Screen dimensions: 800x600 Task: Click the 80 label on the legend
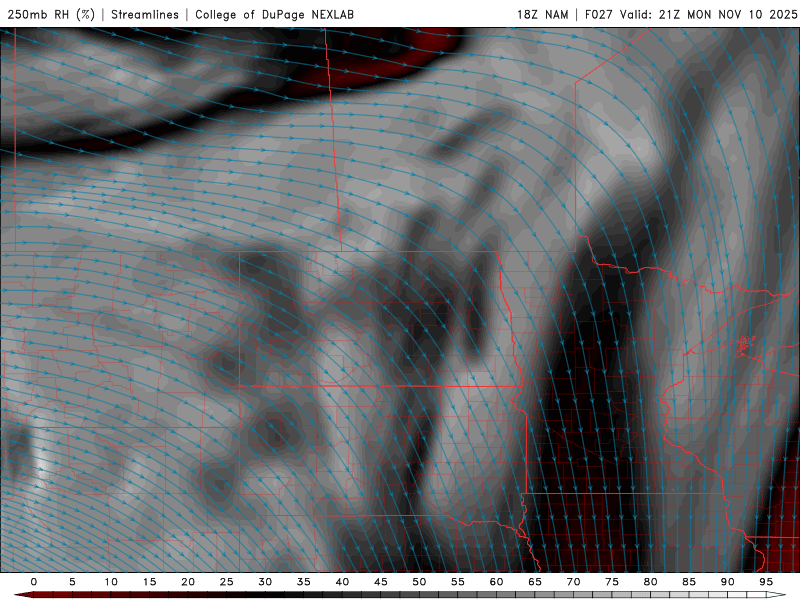pos(650,582)
